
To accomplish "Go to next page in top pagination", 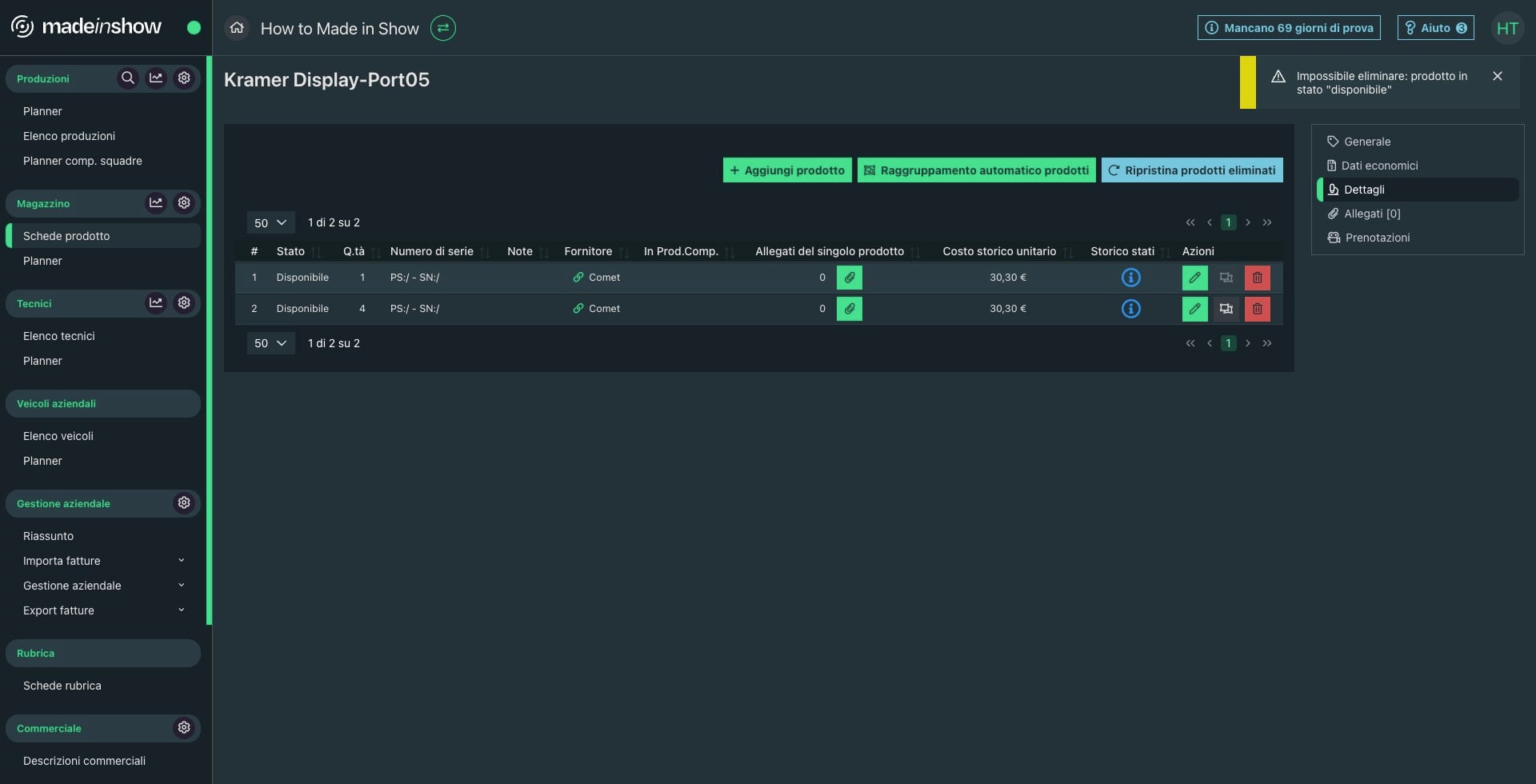I will [1248, 222].
